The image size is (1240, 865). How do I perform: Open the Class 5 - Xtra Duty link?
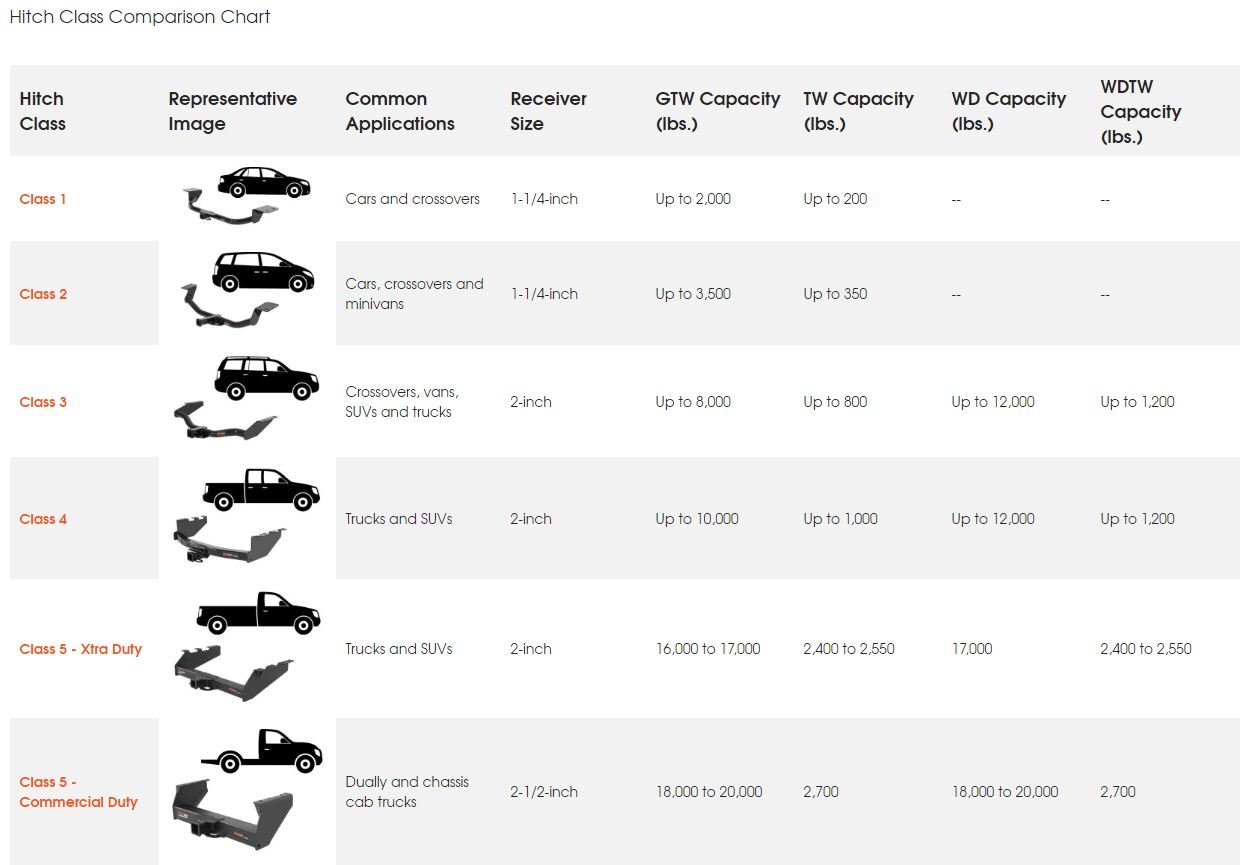(x=81, y=649)
